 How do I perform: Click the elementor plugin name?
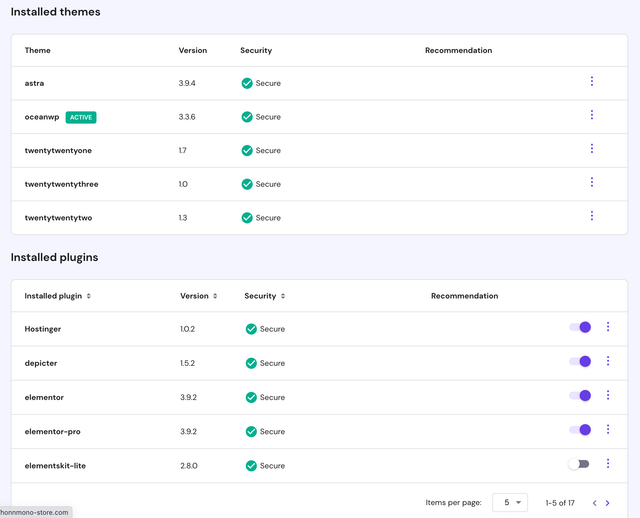[x=44, y=397]
